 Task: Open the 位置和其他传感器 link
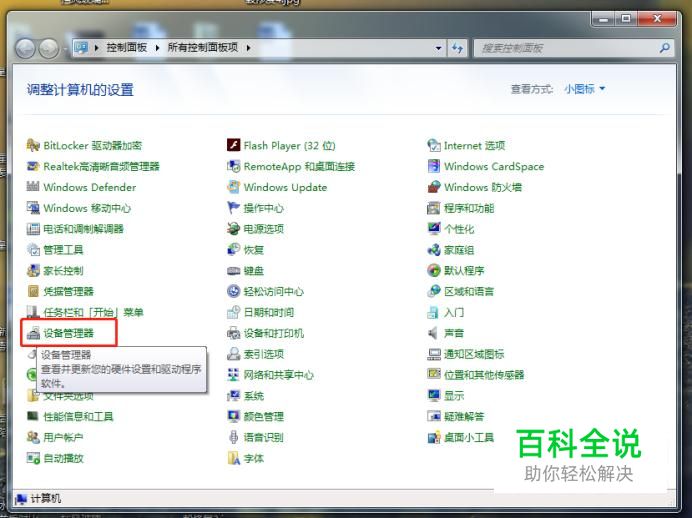coord(484,375)
